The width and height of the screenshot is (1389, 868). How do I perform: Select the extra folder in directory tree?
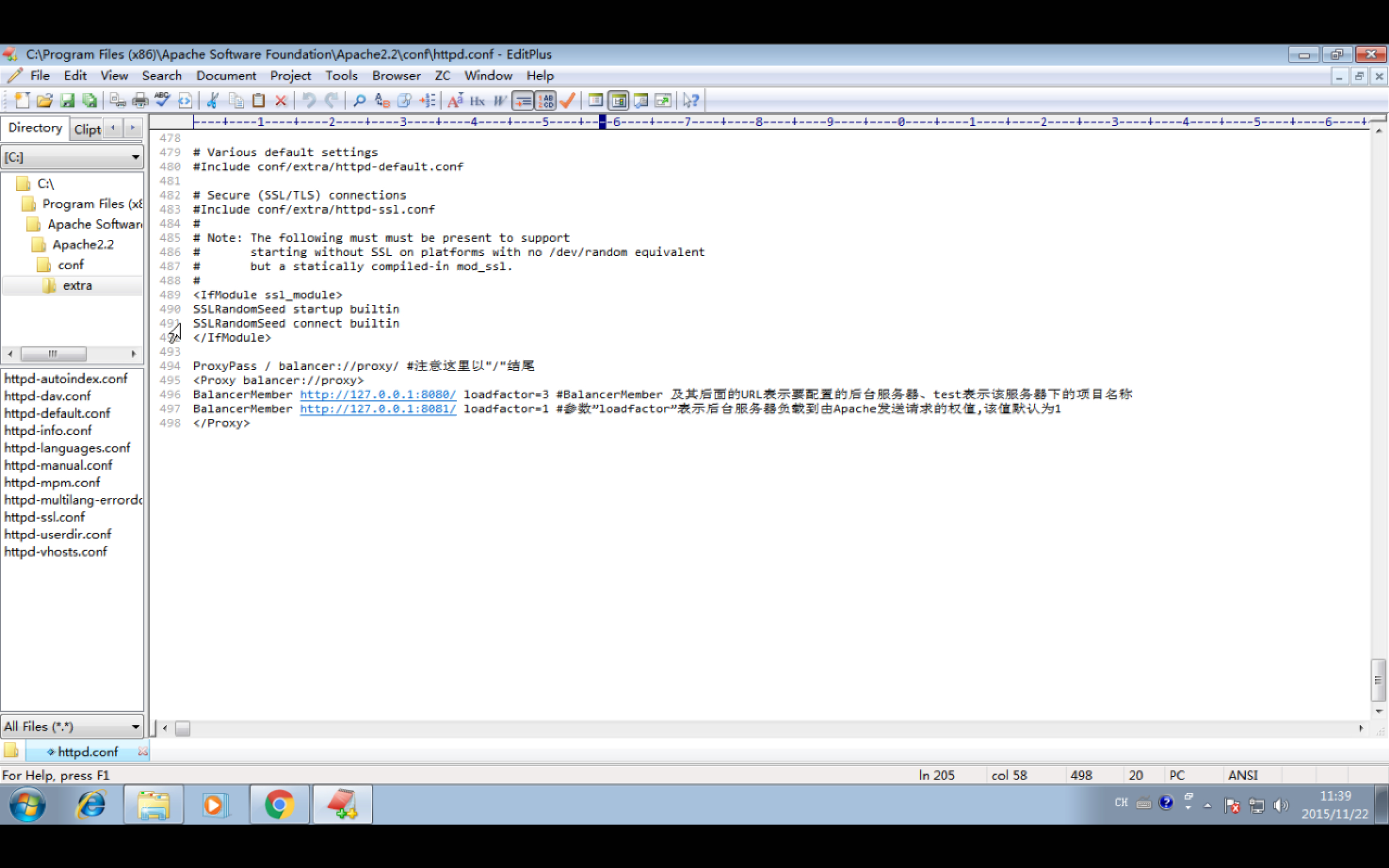(77, 285)
